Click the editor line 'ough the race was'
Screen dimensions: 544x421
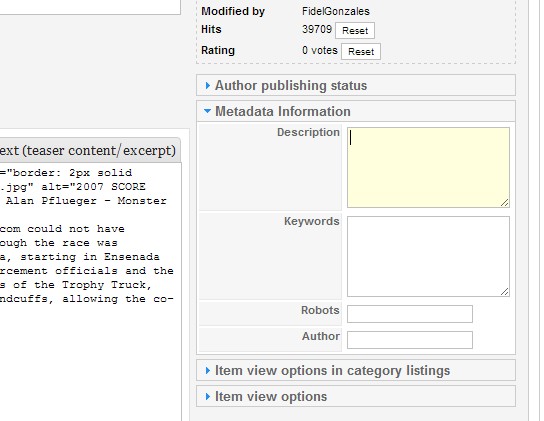[x=59, y=243]
